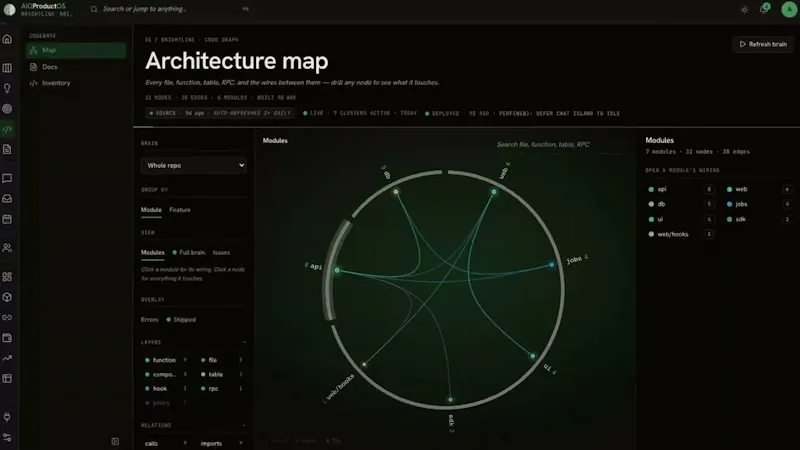800x450 pixels.
Task: Open the sdk module in list
Action: click(759, 219)
